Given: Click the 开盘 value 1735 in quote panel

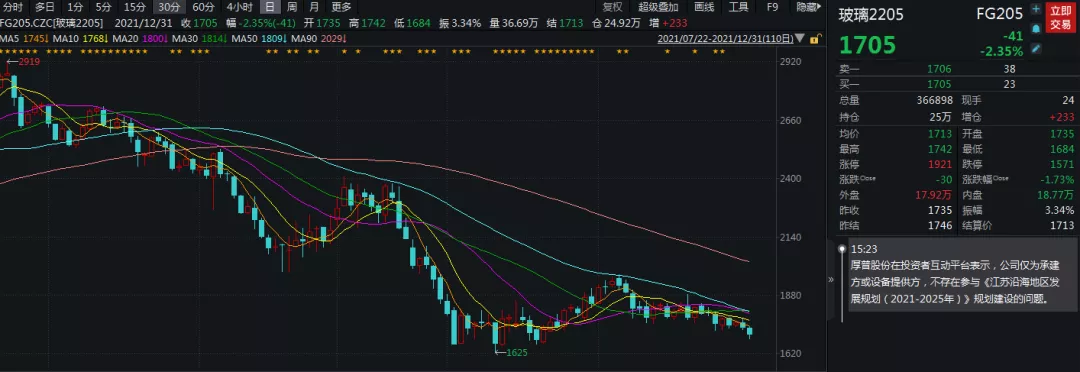Looking at the screenshot, I should tap(1062, 133).
